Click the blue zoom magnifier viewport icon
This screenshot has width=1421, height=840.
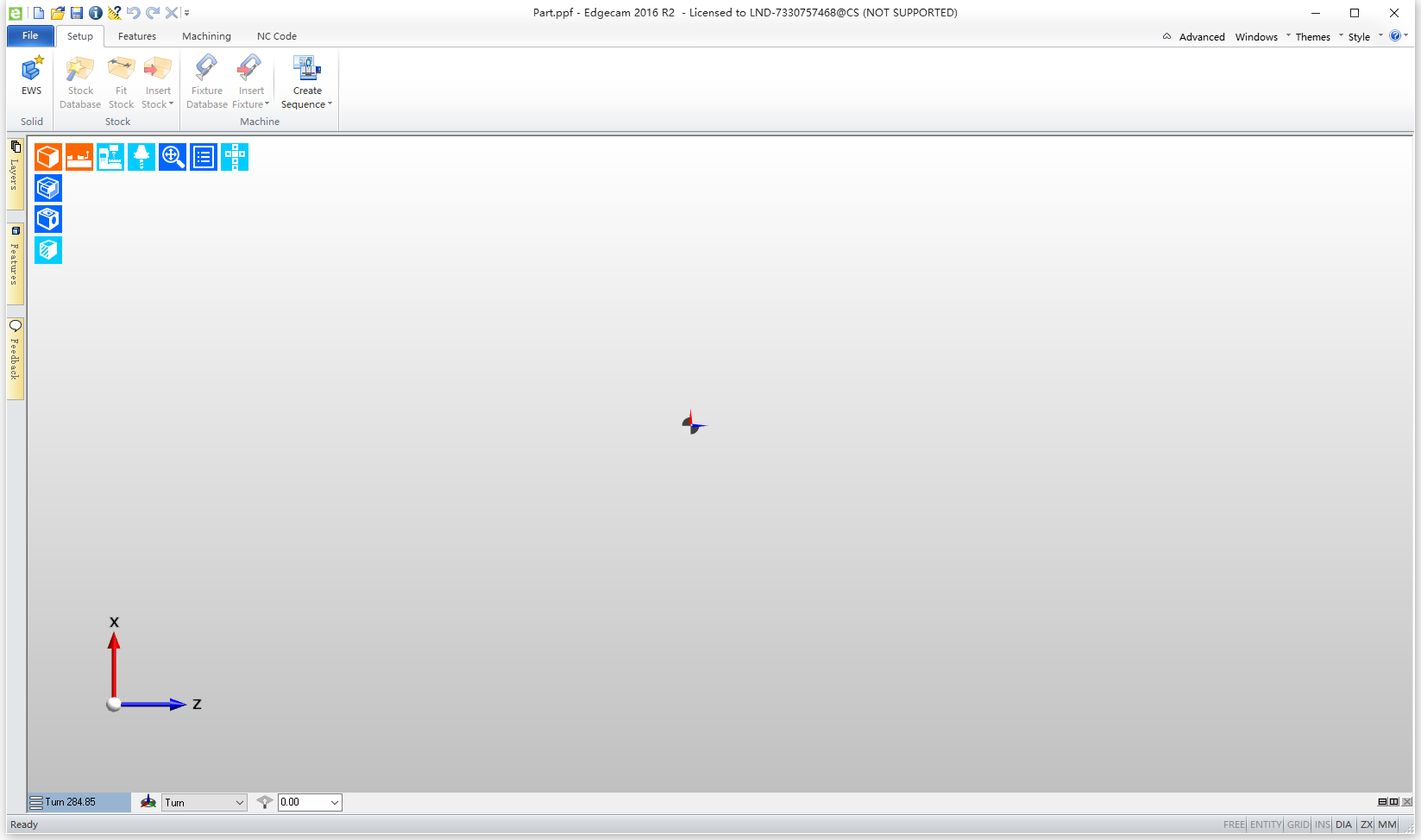tap(173, 157)
